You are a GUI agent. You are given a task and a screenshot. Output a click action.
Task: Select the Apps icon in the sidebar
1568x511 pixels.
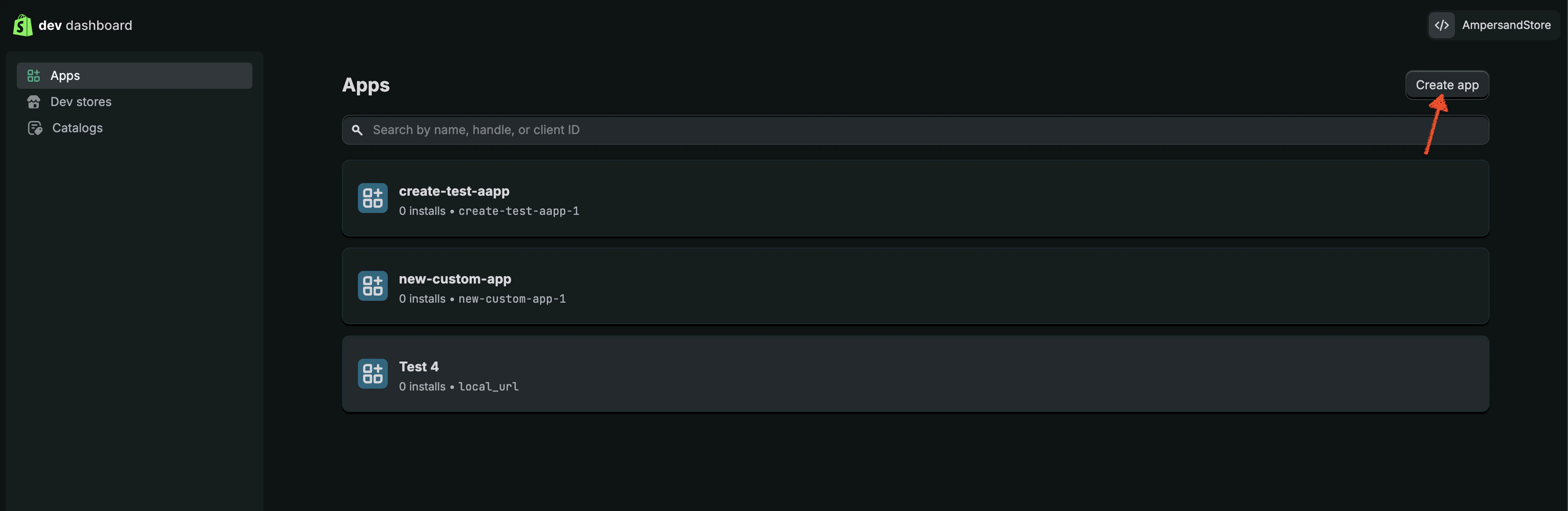[x=34, y=75]
